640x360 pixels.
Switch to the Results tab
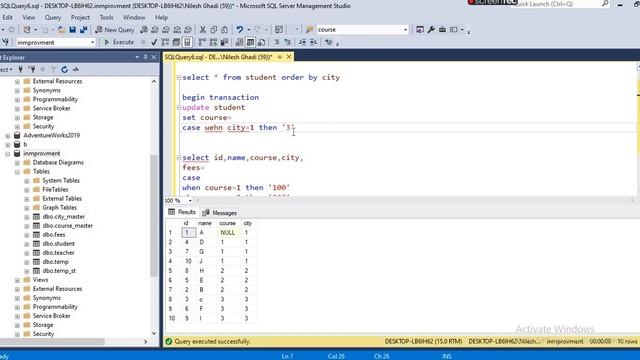tap(182, 212)
